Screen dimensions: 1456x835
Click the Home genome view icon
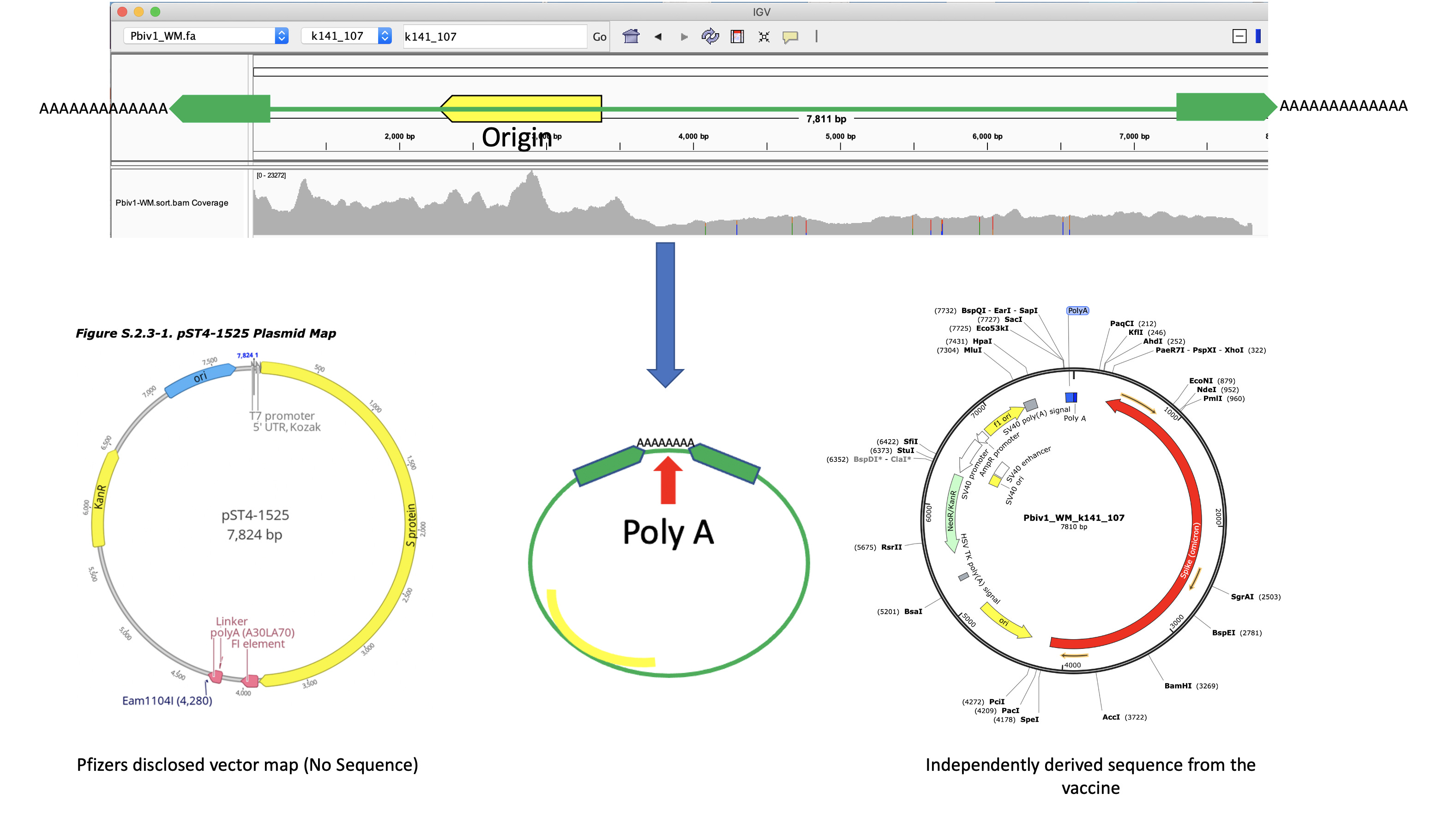(x=631, y=36)
